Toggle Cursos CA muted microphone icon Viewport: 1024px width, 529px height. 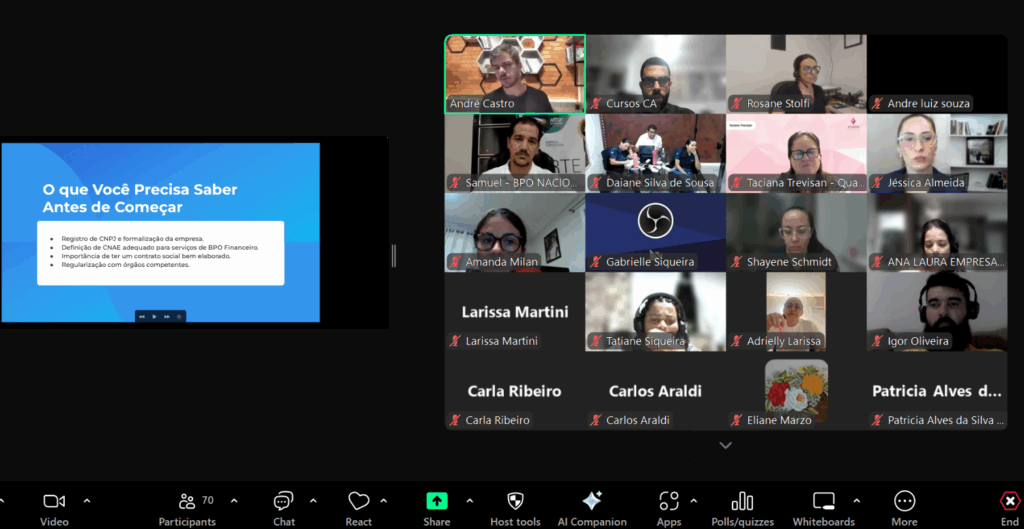596,104
